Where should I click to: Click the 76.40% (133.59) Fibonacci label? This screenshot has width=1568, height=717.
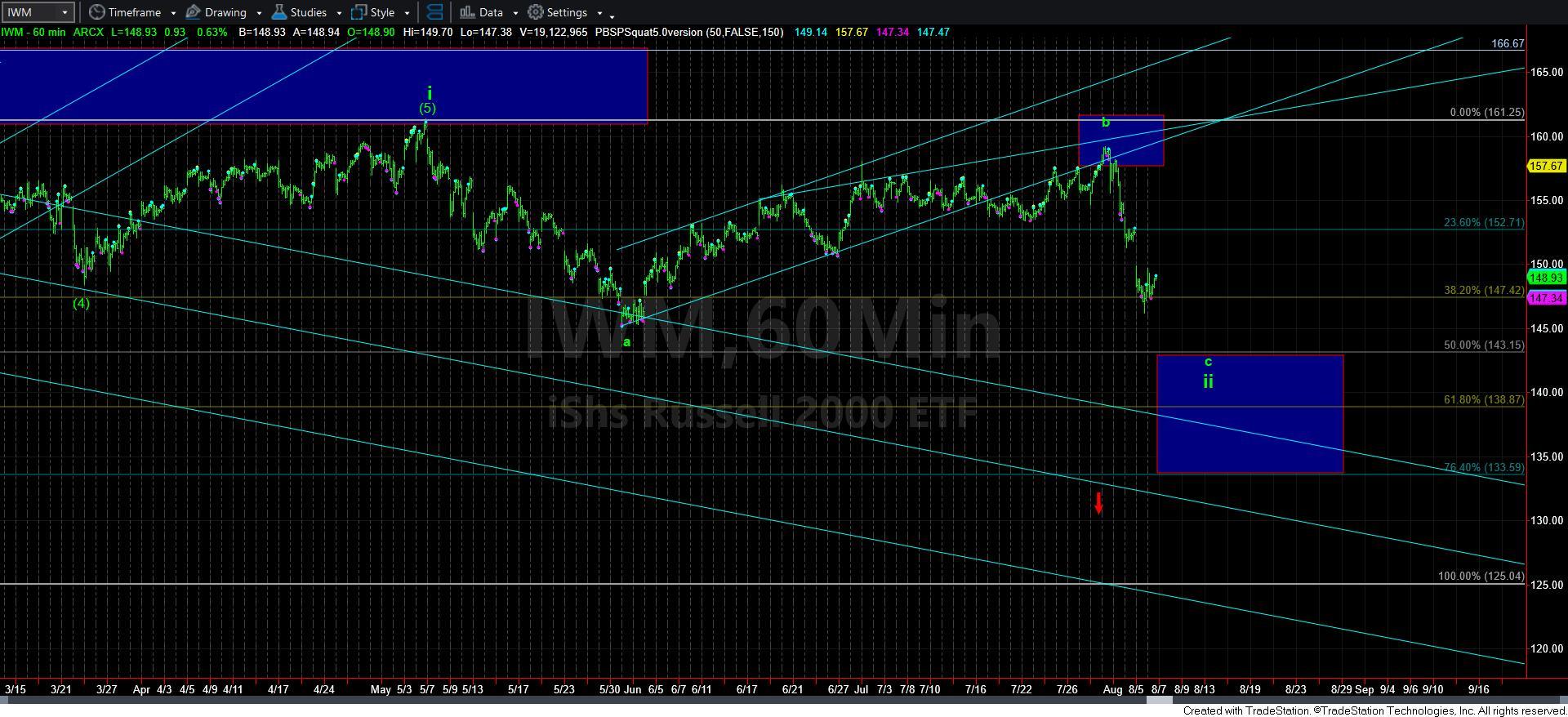coord(1483,467)
